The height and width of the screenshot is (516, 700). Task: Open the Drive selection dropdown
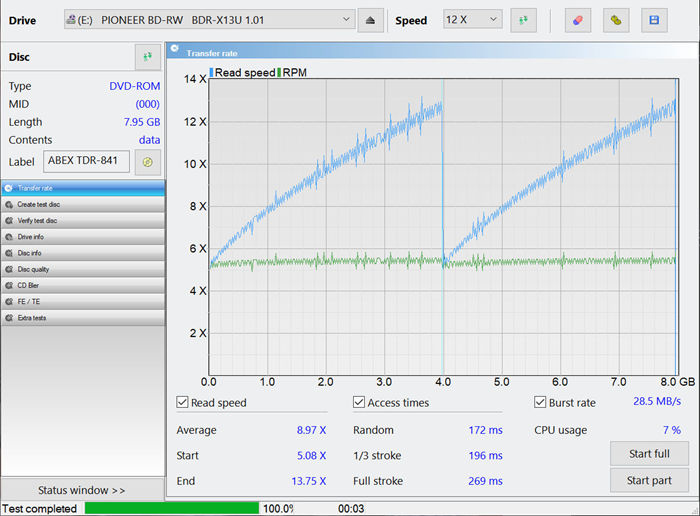tap(208, 20)
